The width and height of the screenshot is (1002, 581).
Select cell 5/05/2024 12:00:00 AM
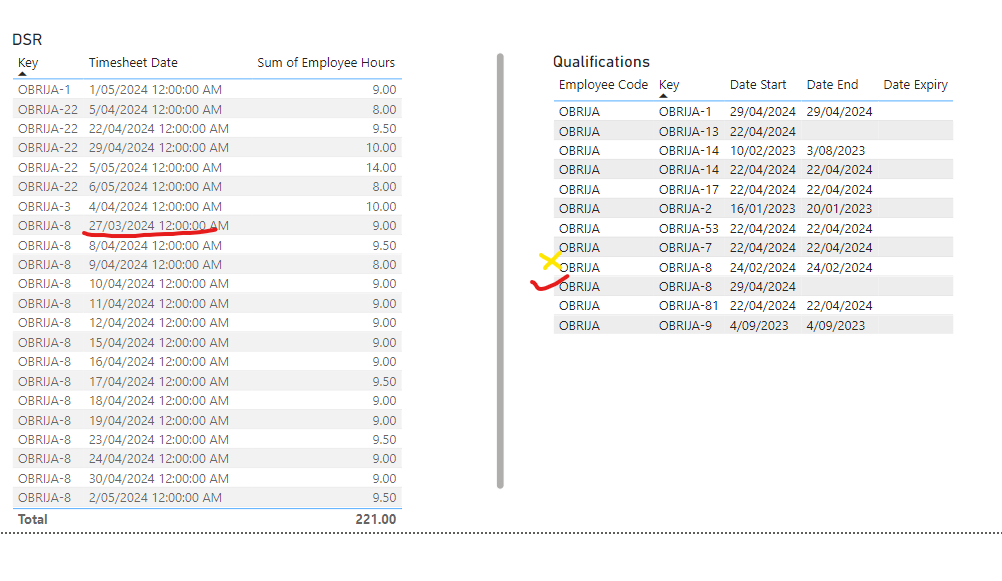(x=155, y=167)
